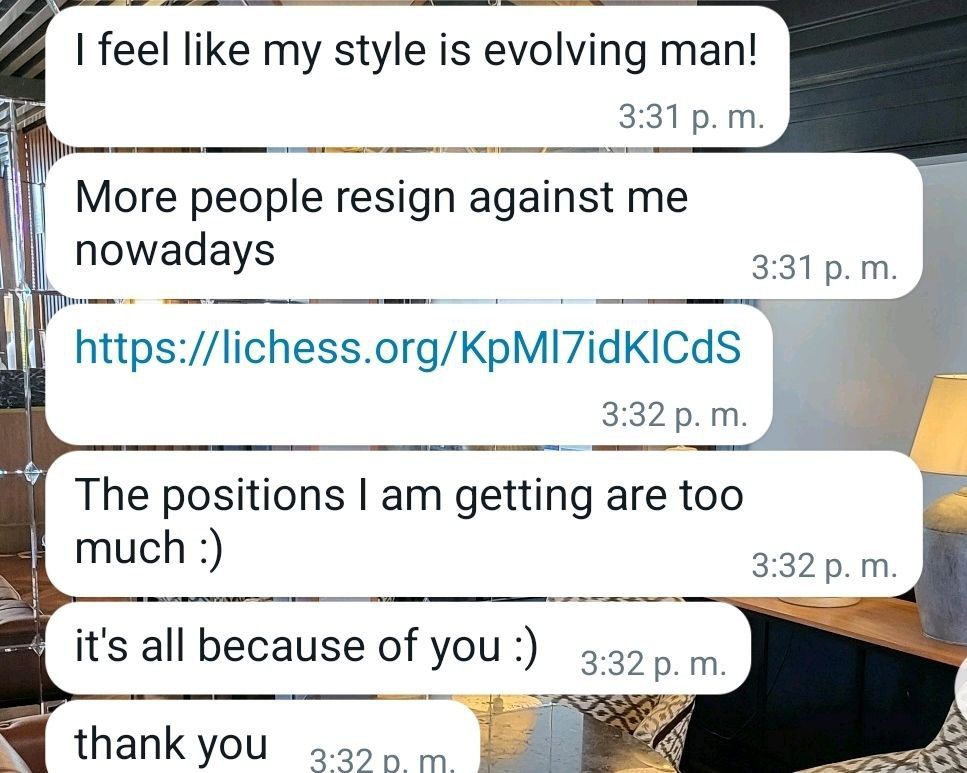Image resolution: width=967 pixels, height=773 pixels.
Task: Select the "thank you" message bubble
Action: pyautogui.click(x=263, y=737)
